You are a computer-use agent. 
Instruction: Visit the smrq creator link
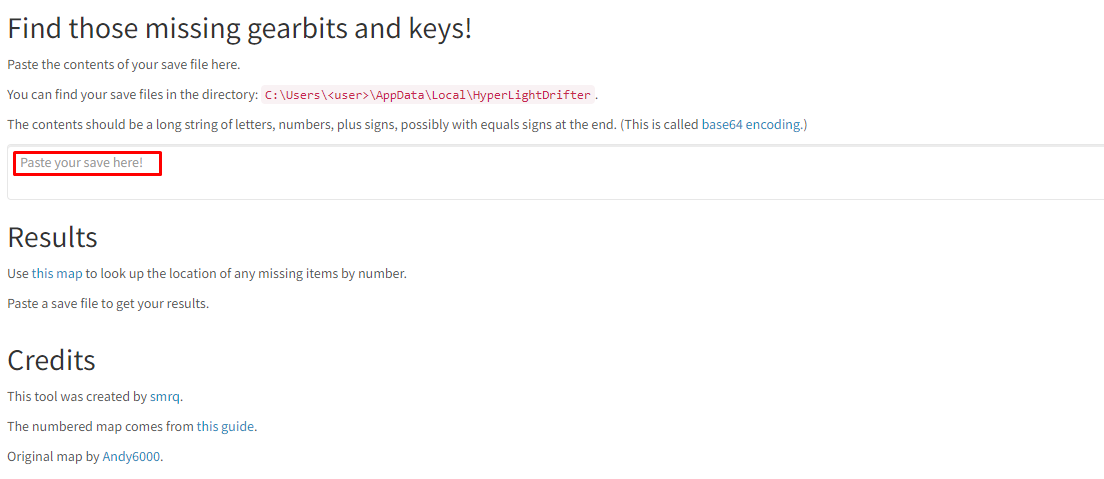point(164,396)
